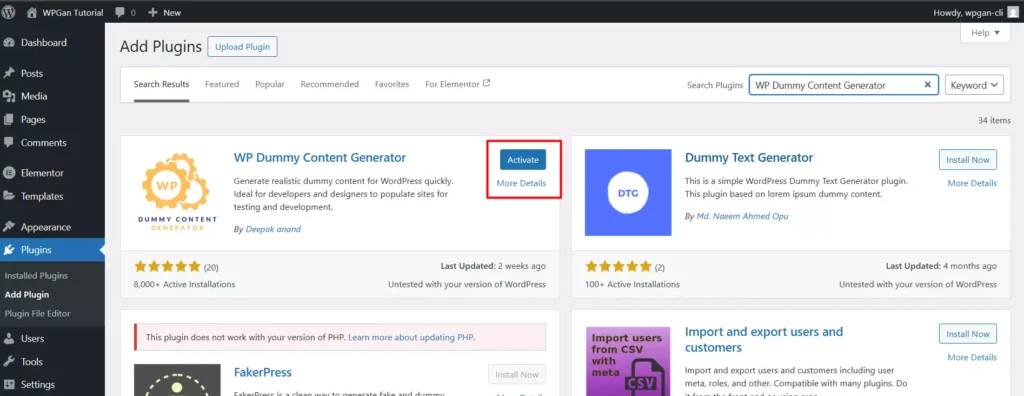The height and width of the screenshot is (396, 1024).
Task: Click the Tools wrench icon in sidebar
Action: coord(9,361)
